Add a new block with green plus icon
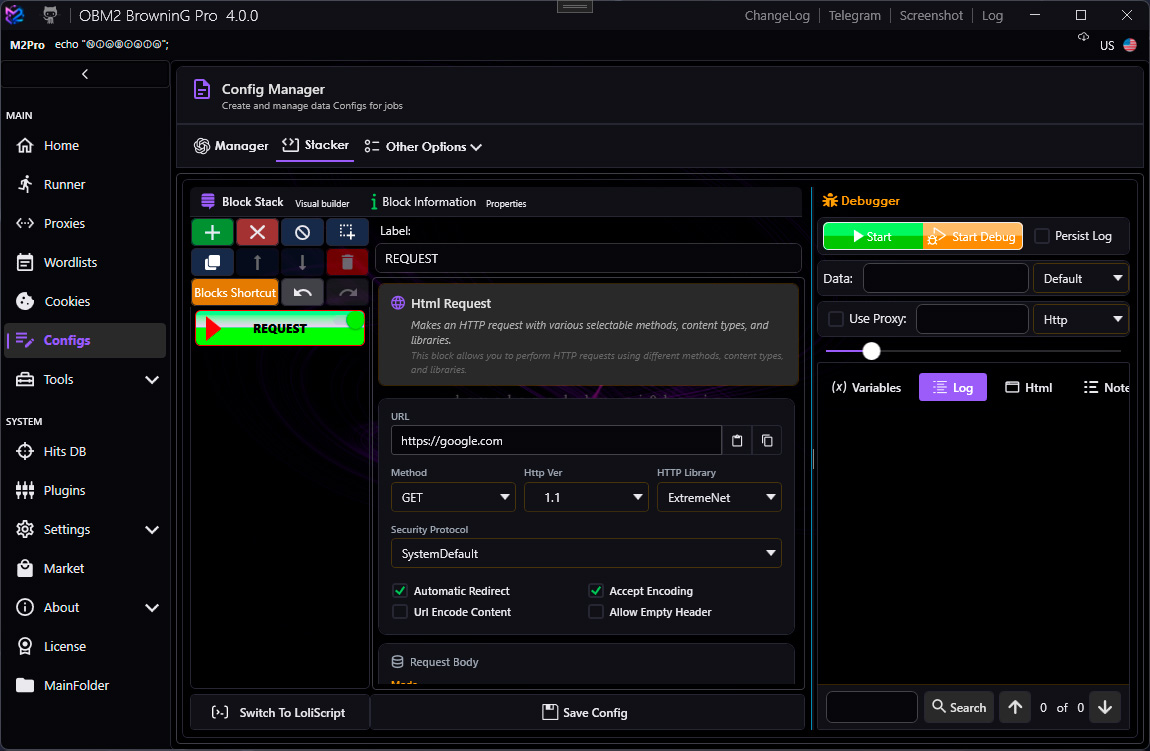Screen dimensions: 1150x751 (213, 232)
